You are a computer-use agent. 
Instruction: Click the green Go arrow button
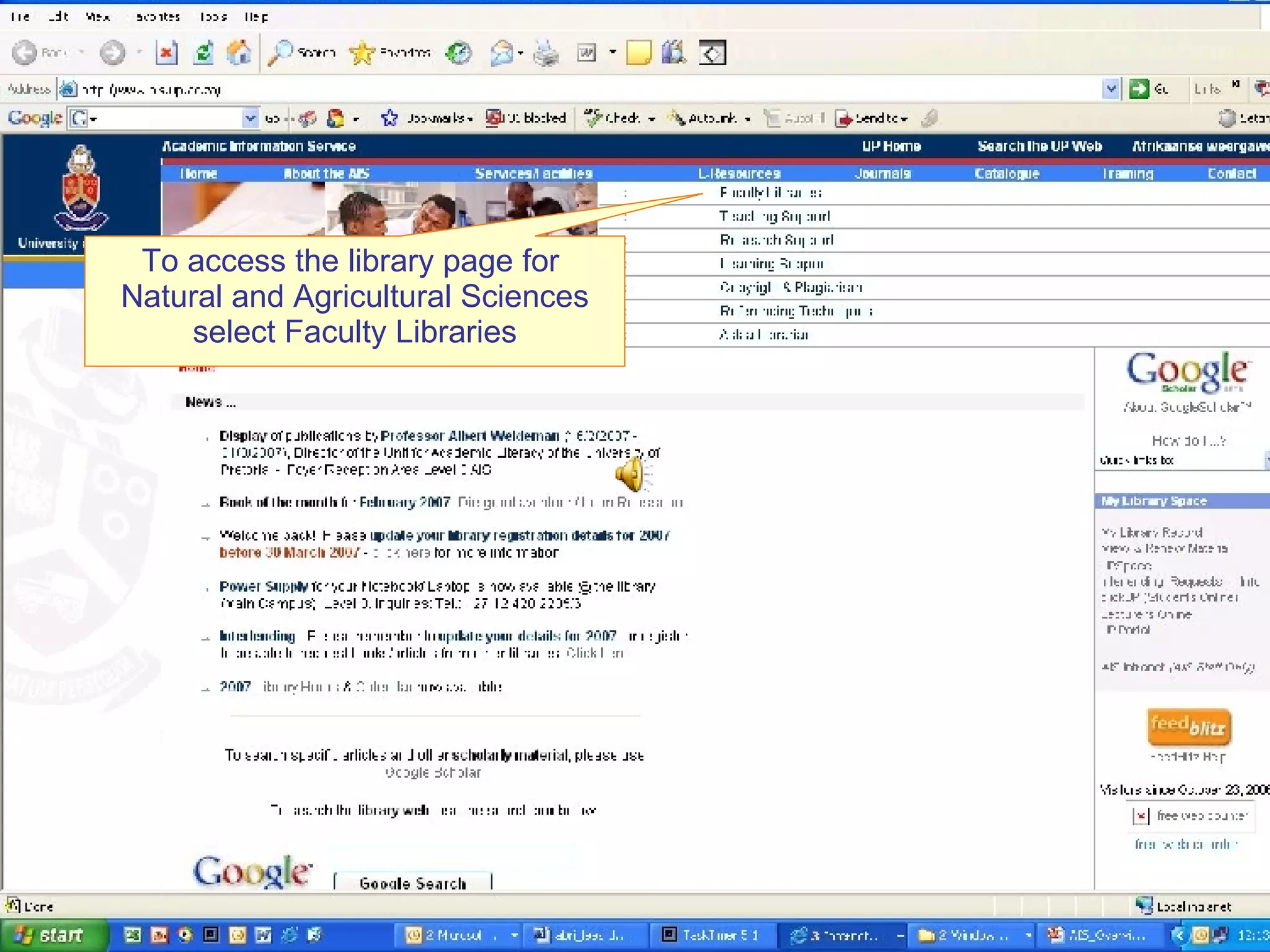[1139, 89]
